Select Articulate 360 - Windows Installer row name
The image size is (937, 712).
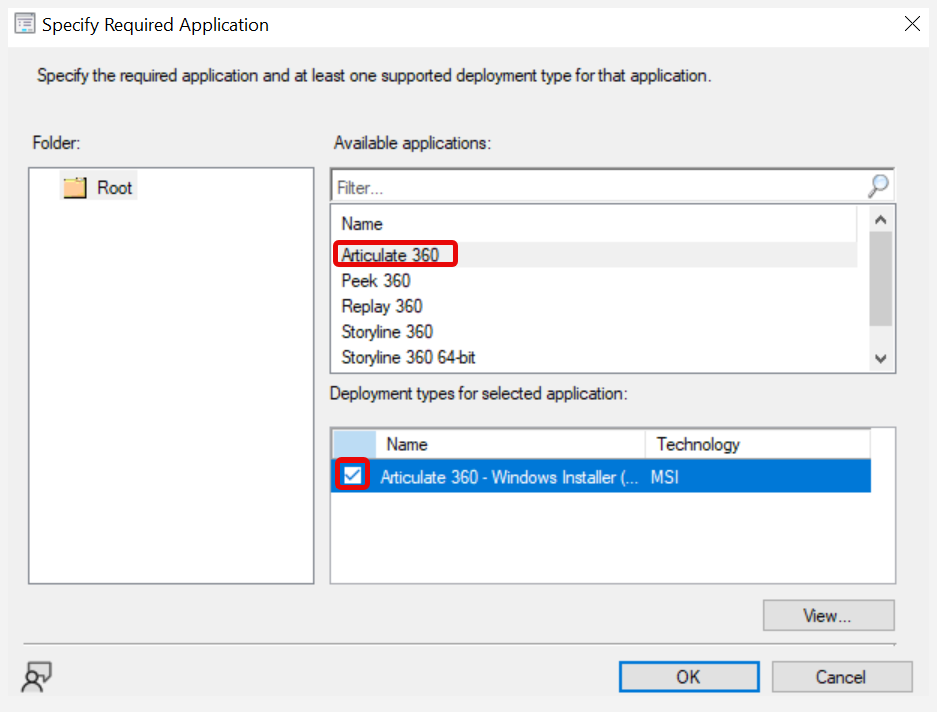pos(509,476)
